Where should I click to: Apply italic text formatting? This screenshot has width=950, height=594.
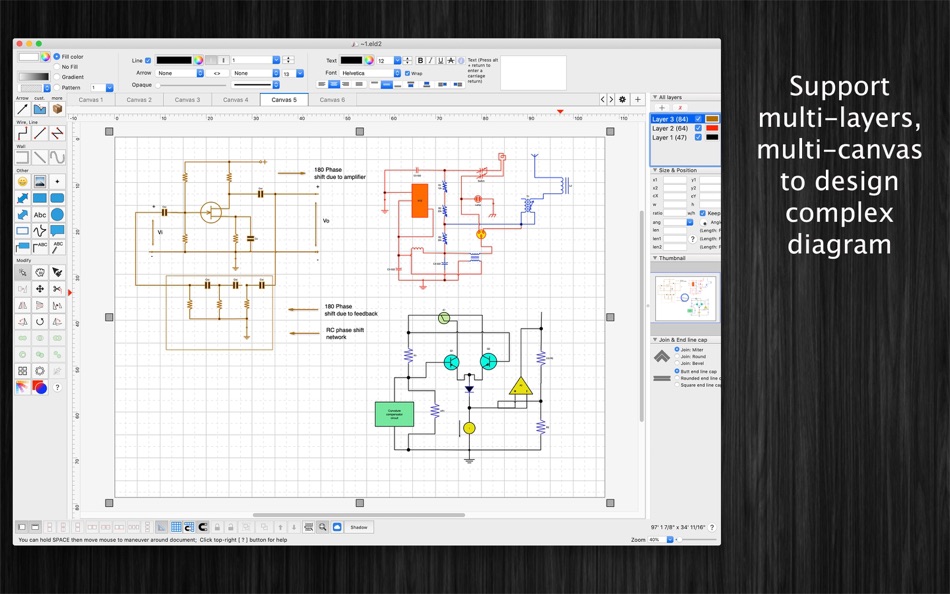[431, 61]
